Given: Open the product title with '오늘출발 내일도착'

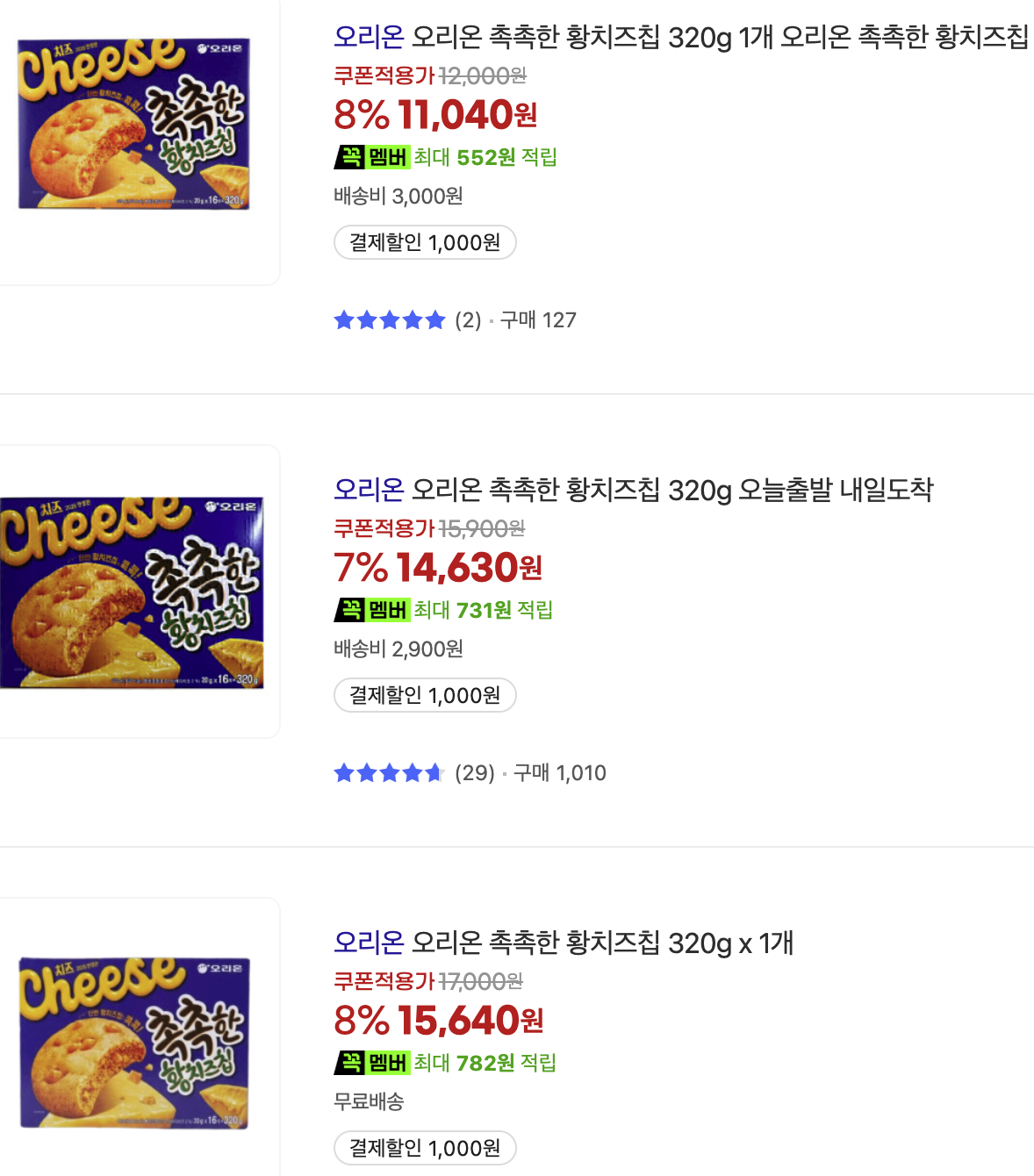Looking at the screenshot, I should (633, 490).
